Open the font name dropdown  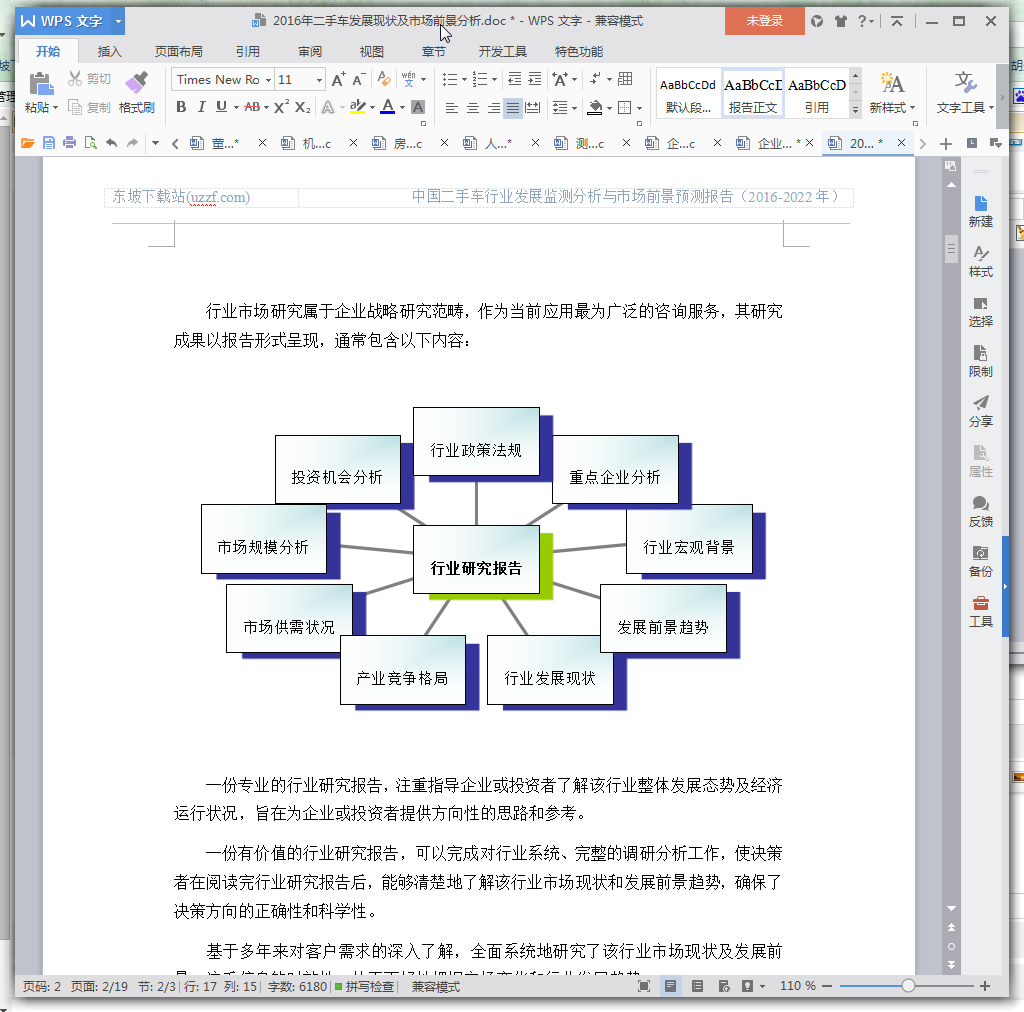(268, 80)
